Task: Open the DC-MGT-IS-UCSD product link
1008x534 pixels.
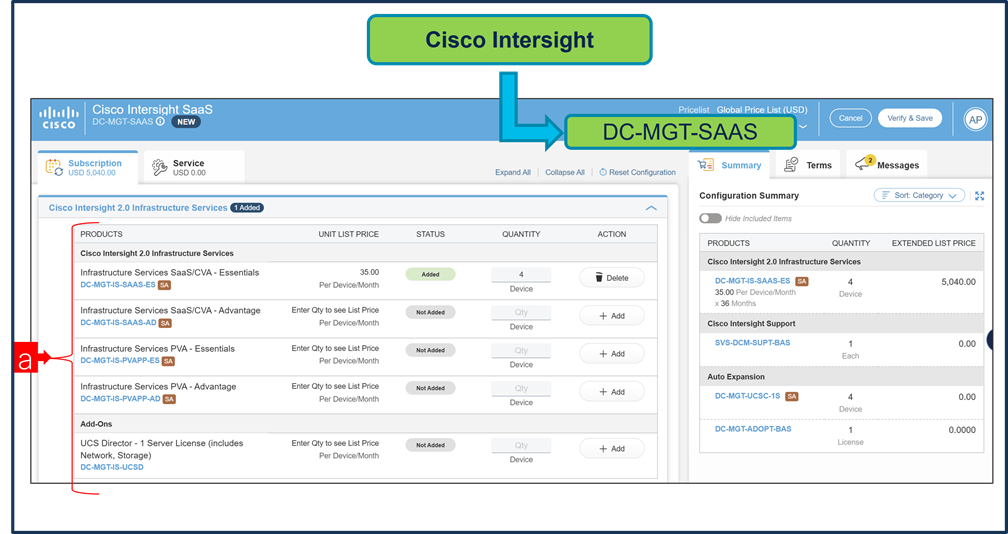Action: (112, 467)
